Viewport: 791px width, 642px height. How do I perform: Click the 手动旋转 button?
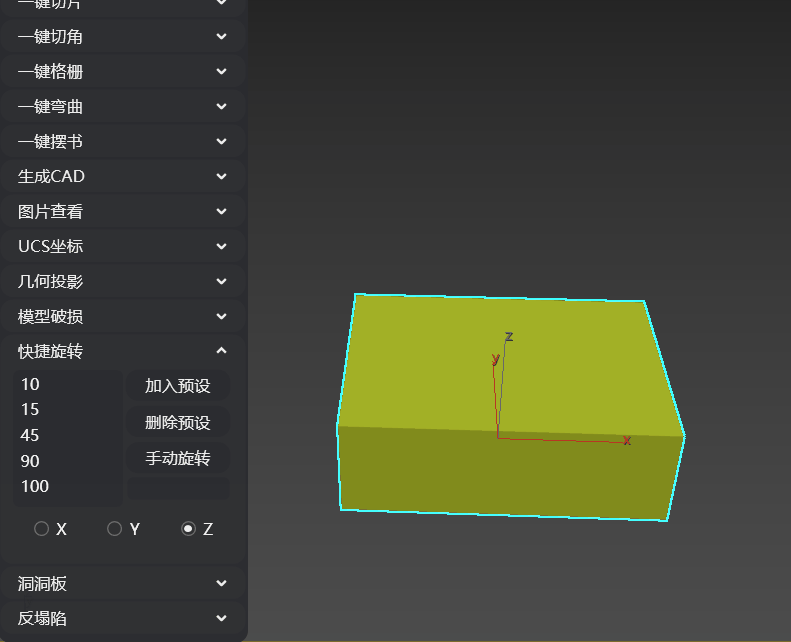click(178, 458)
